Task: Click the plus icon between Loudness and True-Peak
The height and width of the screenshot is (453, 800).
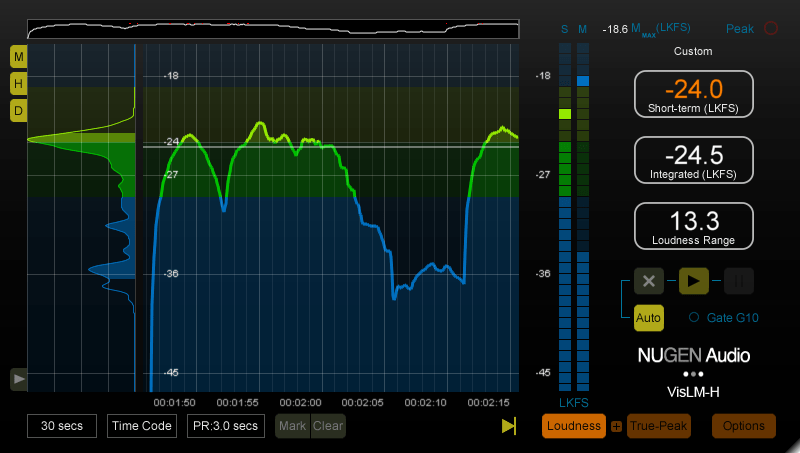Action: 616,427
